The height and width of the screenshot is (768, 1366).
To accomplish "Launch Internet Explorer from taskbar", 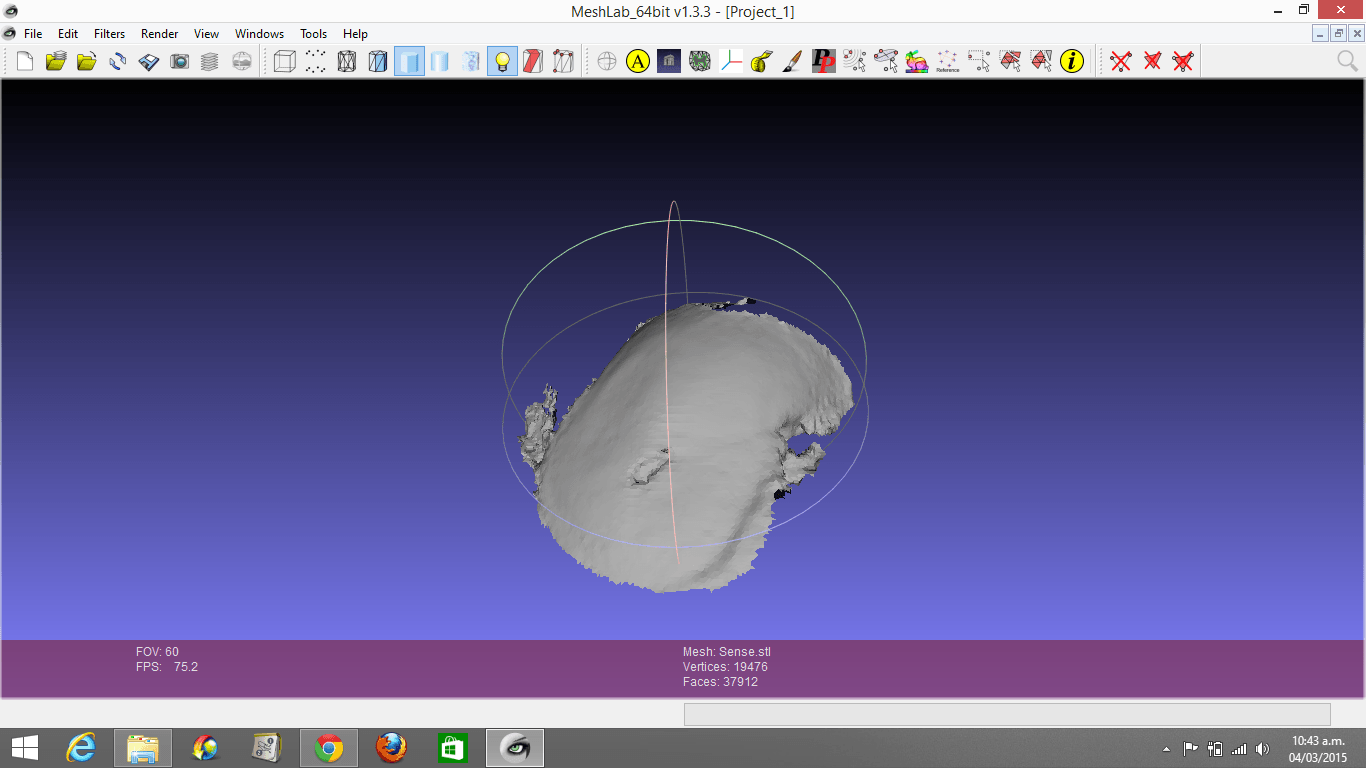I will 81,748.
